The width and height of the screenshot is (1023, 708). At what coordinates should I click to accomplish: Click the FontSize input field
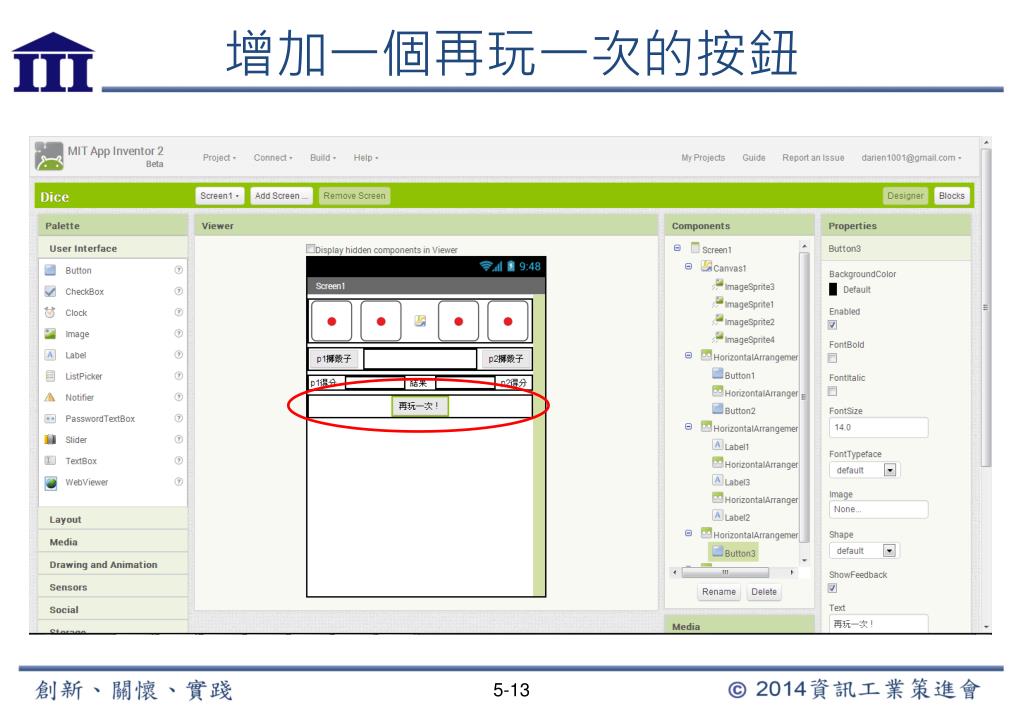coord(878,427)
